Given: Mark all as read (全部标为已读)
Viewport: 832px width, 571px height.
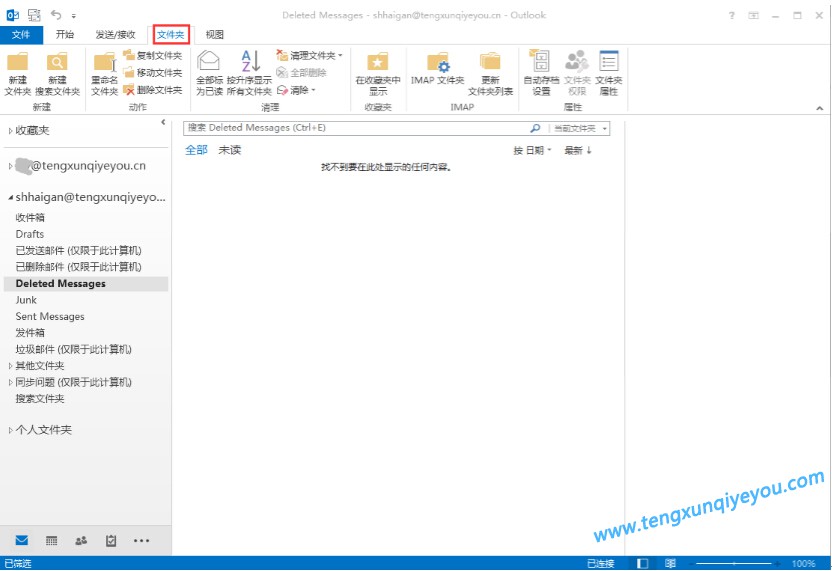Looking at the screenshot, I should [209, 74].
